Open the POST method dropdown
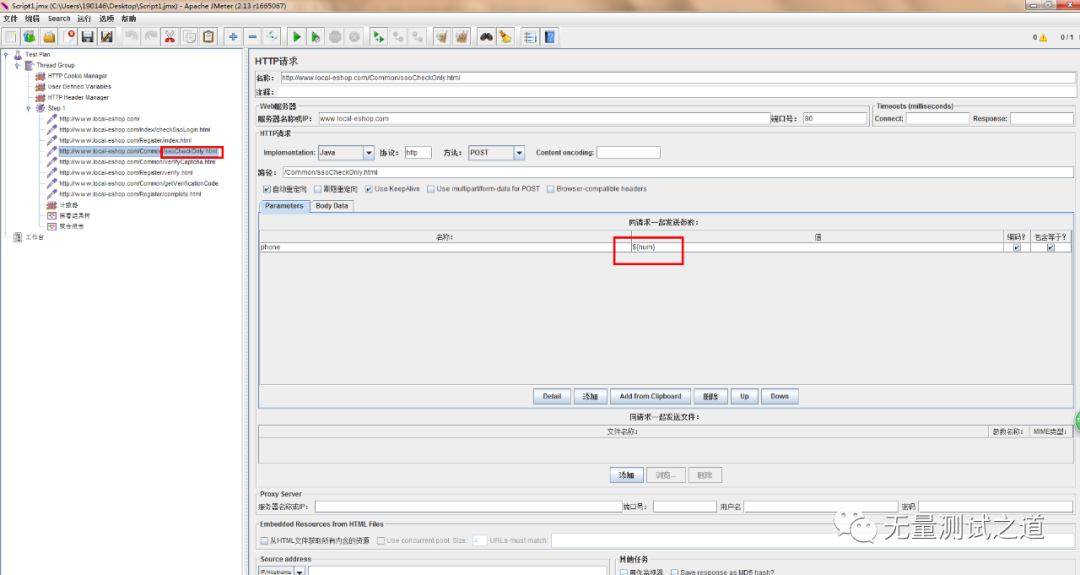Viewport: 1080px width, 575px height. pyautogui.click(x=519, y=153)
